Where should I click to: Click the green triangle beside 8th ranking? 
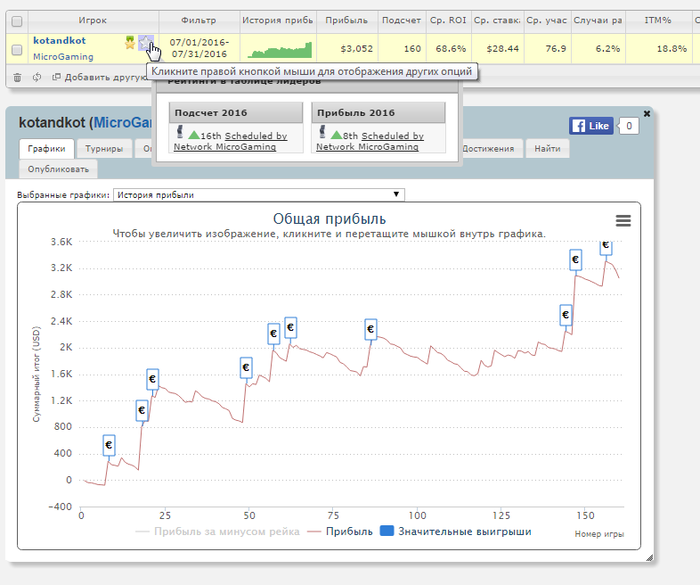[336, 134]
